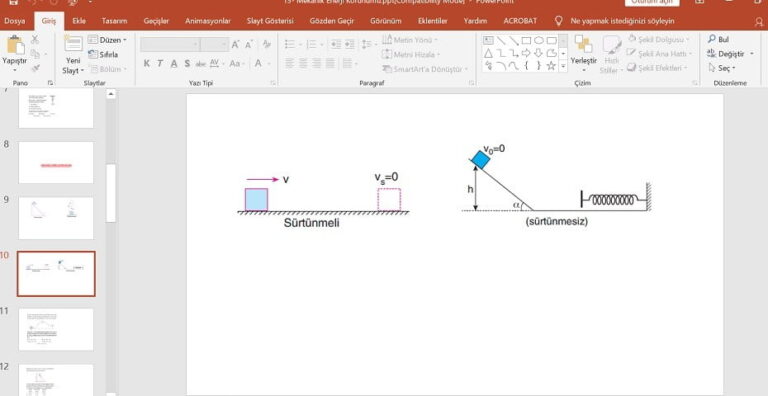Open the Yazı Tipi dialog launcher
768x396 pixels.
coord(273,83)
